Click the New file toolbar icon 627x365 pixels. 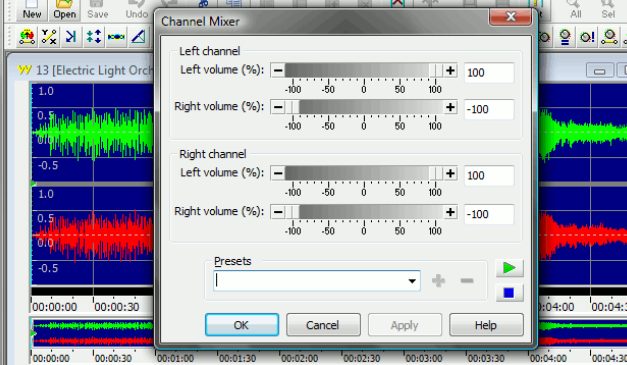pyautogui.click(x=32, y=10)
